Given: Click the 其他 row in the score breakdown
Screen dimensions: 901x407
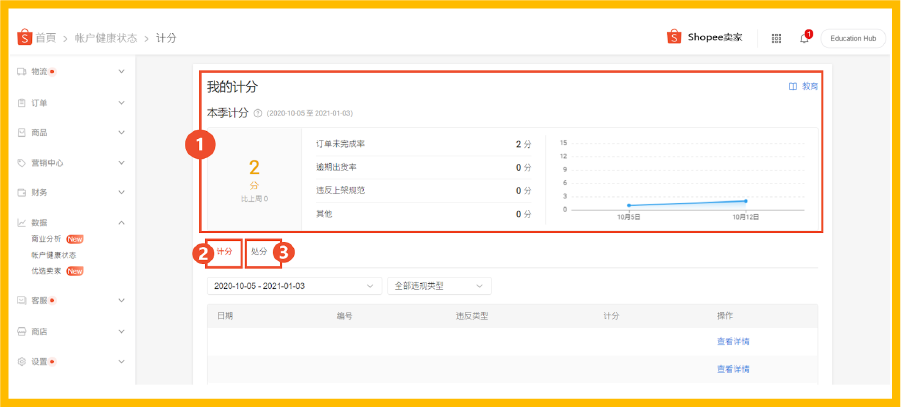Looking at the screenshot, I should point(423,214).
